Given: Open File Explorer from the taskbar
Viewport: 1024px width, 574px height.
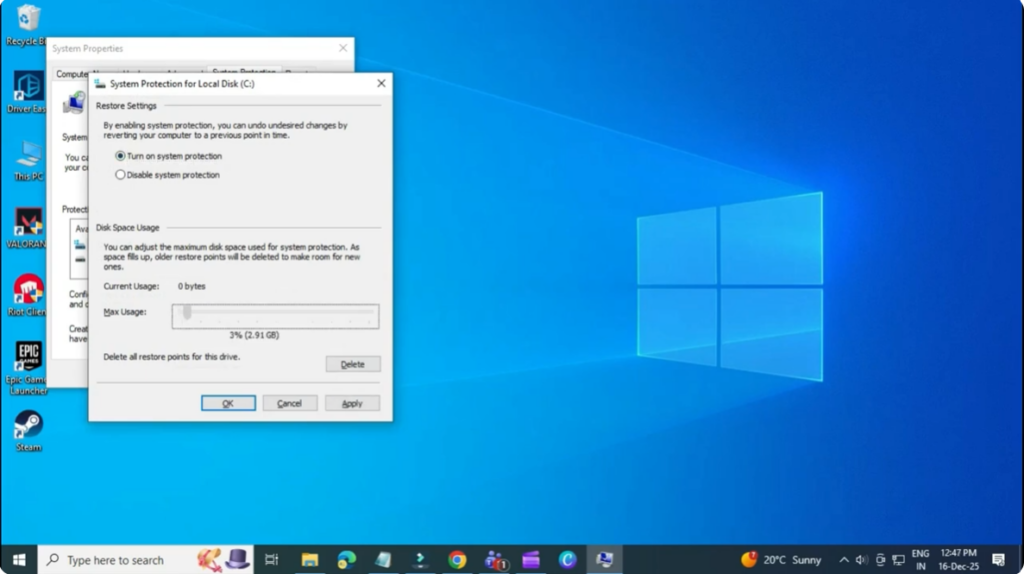Looking at the screenshot, I should coord(310,560).
